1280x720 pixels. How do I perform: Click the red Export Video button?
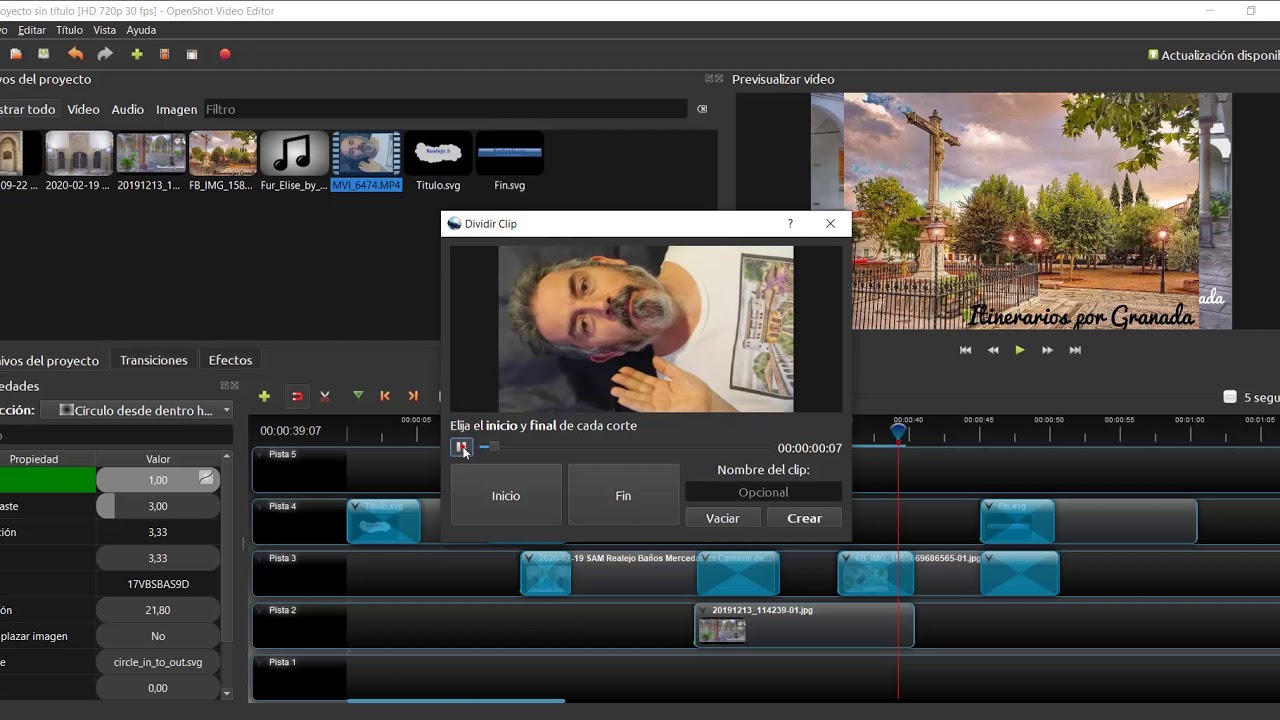click(225, 54)
